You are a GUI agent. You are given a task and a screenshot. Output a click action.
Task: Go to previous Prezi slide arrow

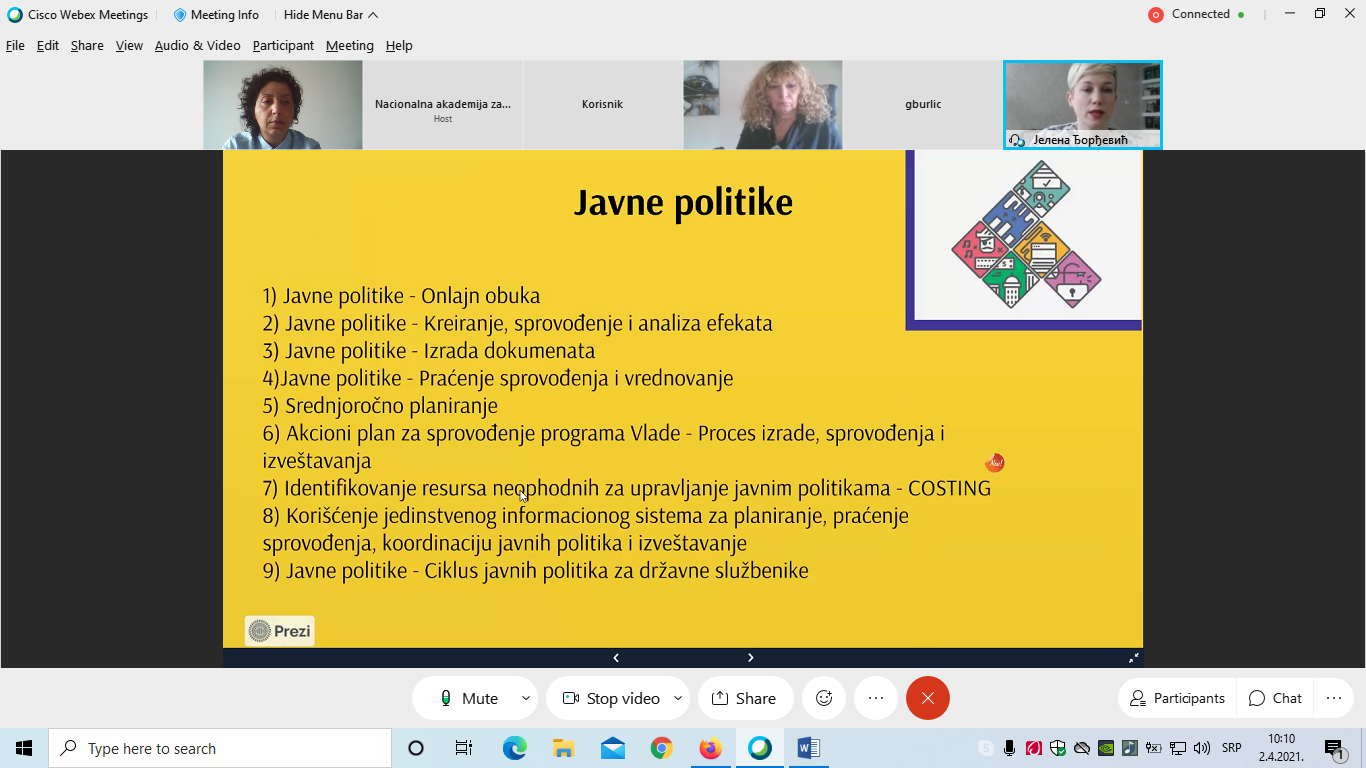(616, 658)
